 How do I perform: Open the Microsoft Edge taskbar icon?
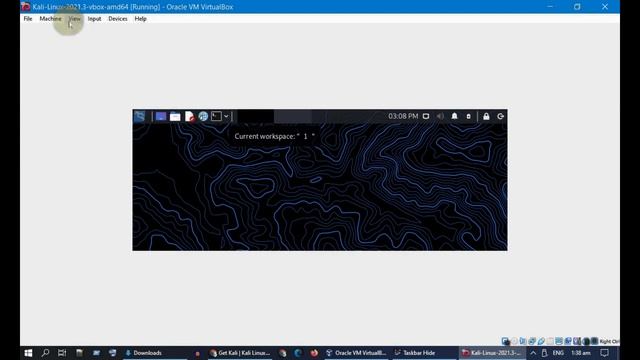pos(298,353)
